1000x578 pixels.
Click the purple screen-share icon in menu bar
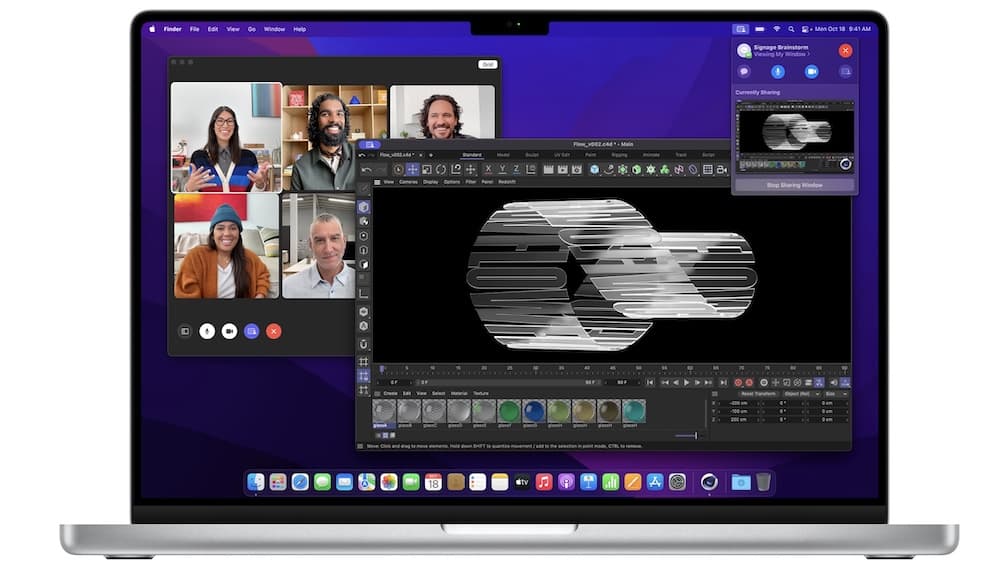point(740,29)
